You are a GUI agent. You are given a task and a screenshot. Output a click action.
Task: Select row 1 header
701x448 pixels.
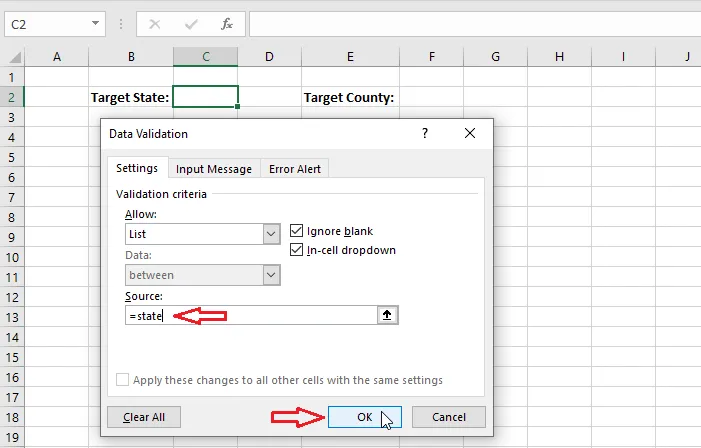coord(12,77)
